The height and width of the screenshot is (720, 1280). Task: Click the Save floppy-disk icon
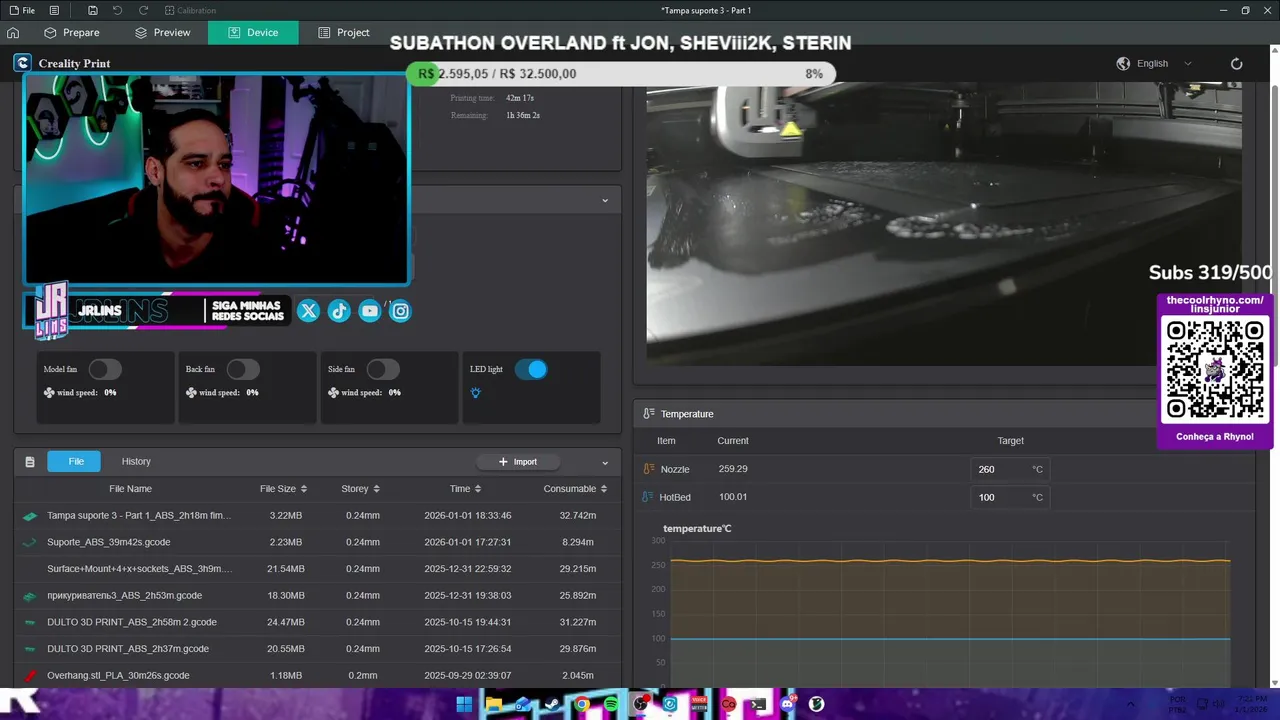click(92, 10)
